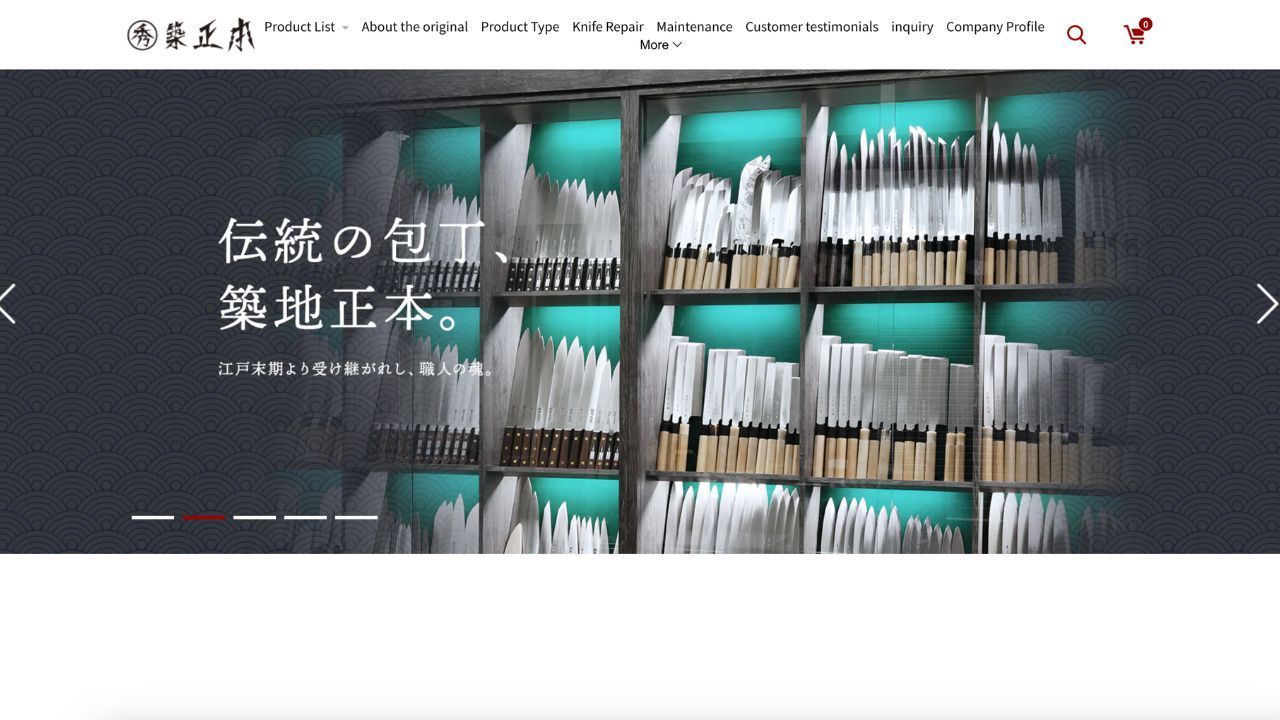Viewport: 1280px width, 720px height.
Task: Select the first carousel slide indicator
Action: tap(153, 517)
